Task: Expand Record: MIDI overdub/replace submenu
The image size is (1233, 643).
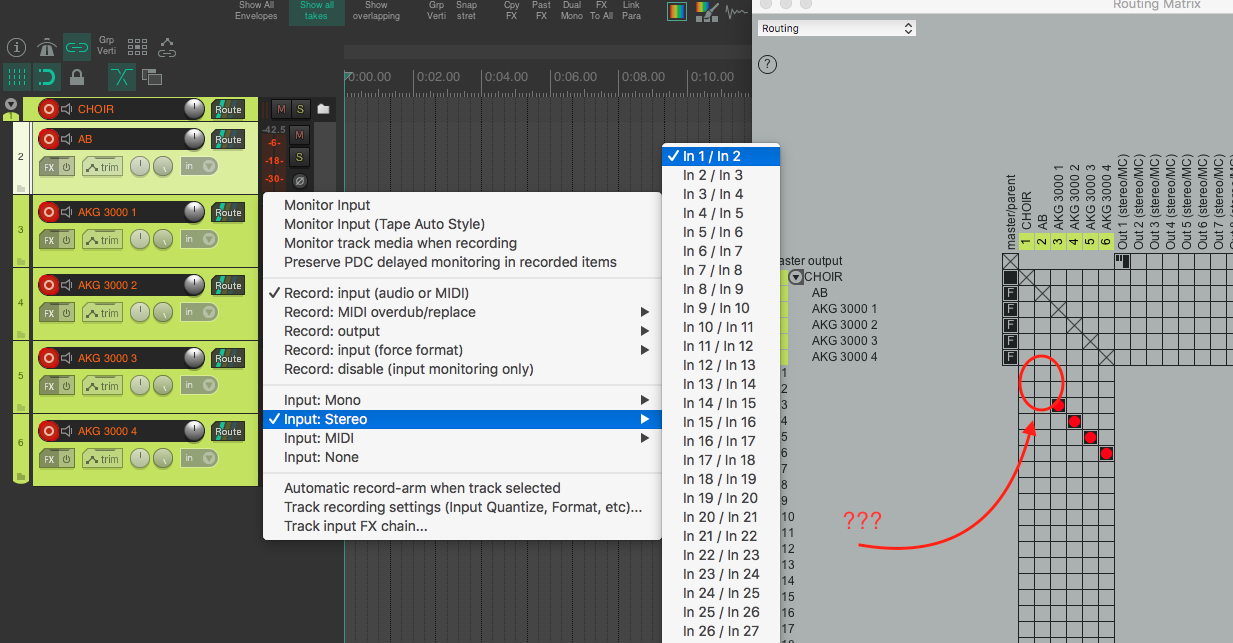Action: [x=462, y=312]
